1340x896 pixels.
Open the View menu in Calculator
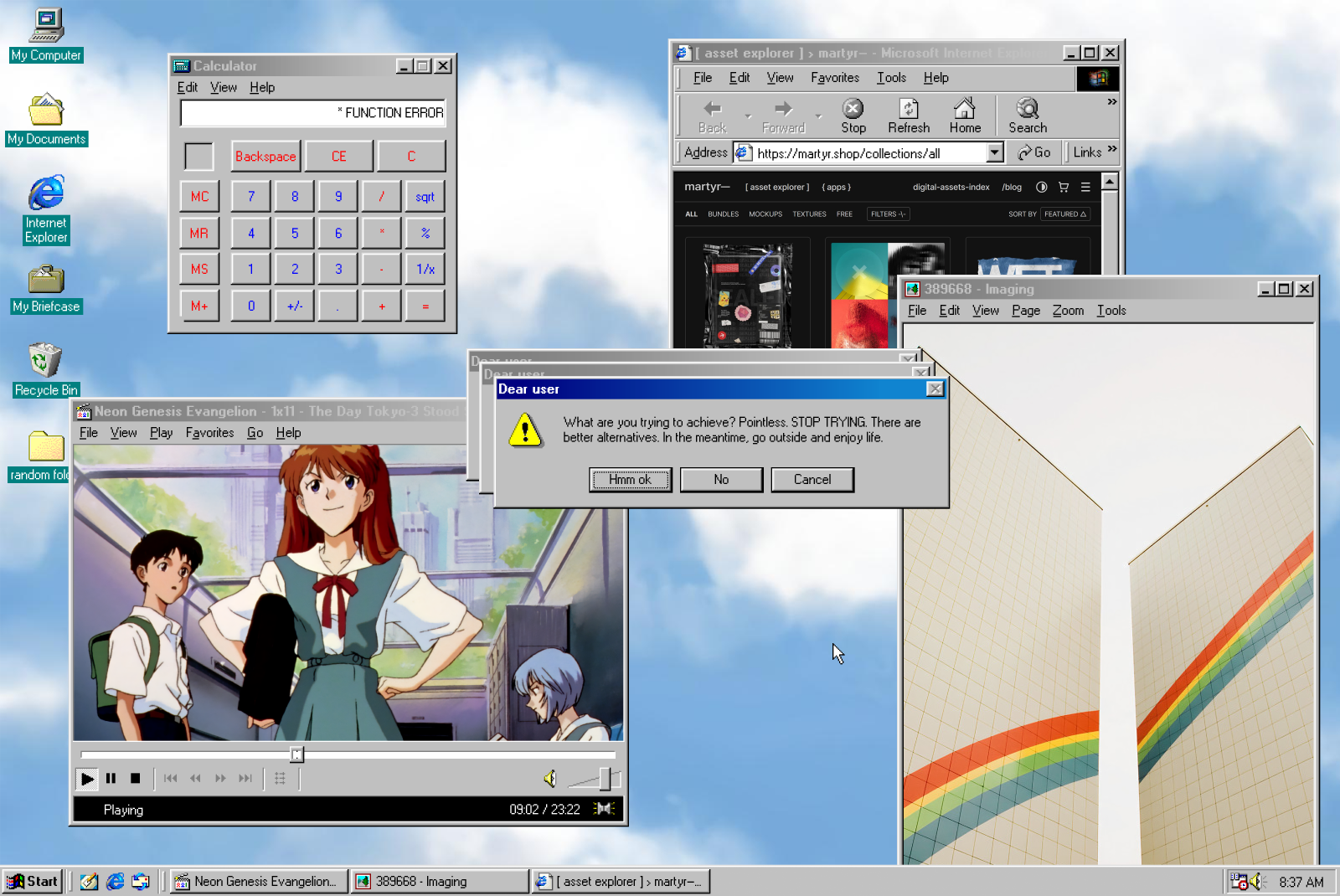[x=223, y=87]
